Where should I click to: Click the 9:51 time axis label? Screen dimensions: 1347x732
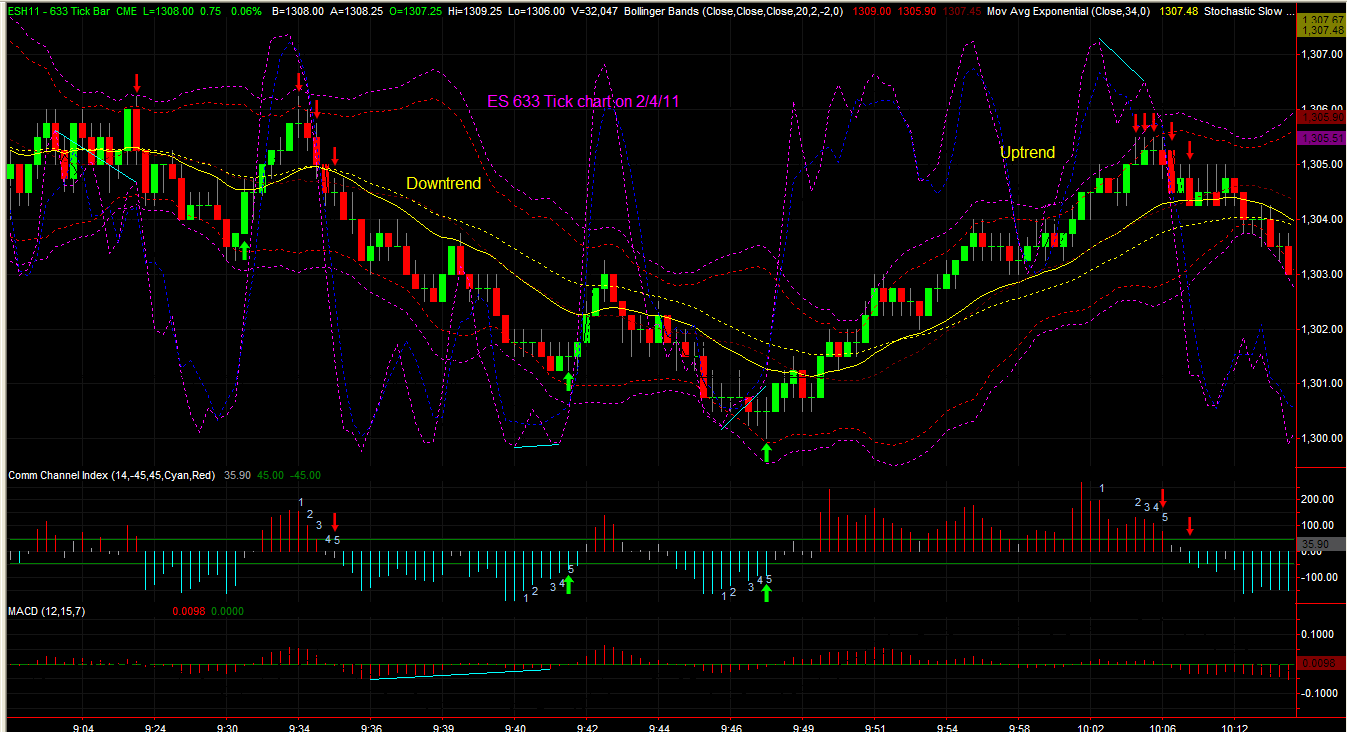coord(875,729)
